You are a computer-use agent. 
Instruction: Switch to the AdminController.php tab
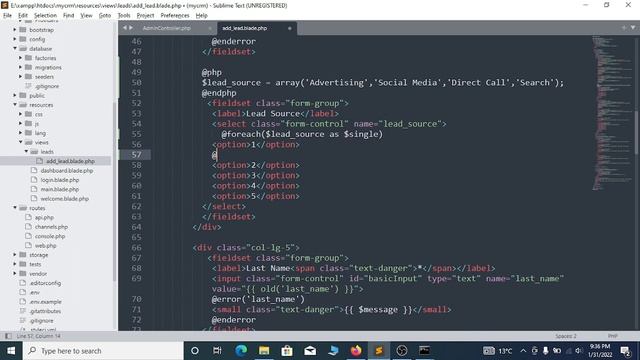[167, 28]
